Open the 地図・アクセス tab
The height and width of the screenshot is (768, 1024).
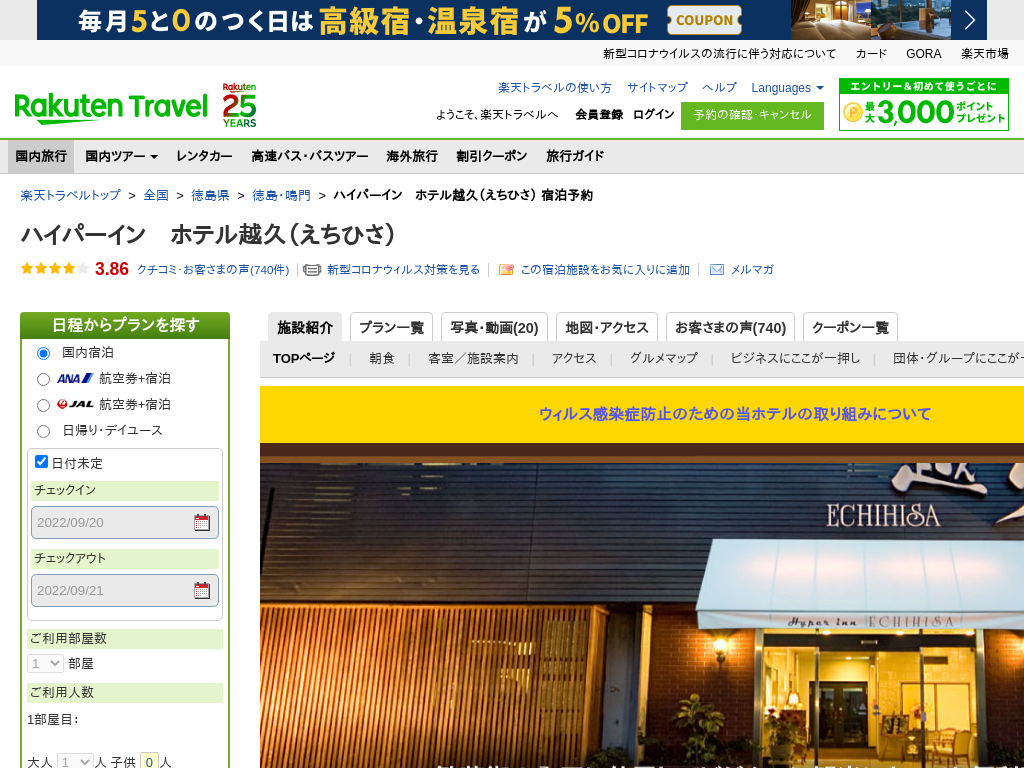606,327
